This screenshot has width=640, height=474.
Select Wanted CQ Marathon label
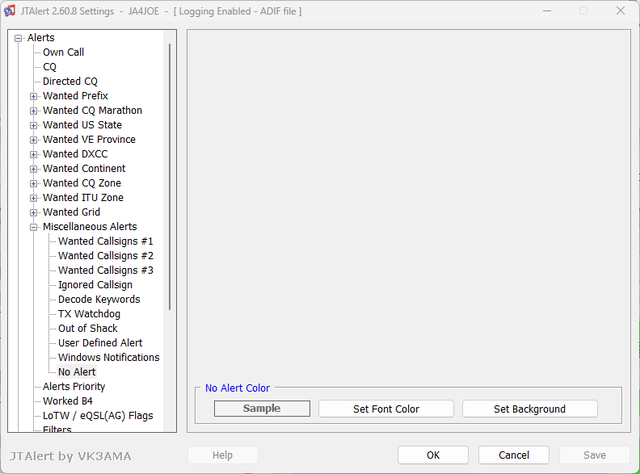click(x=92, y=110)
